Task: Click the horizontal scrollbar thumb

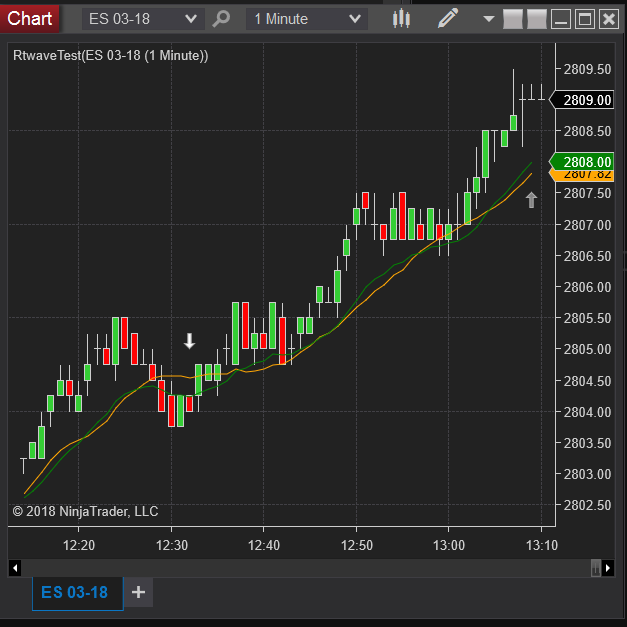Action: tap(596, 568)
